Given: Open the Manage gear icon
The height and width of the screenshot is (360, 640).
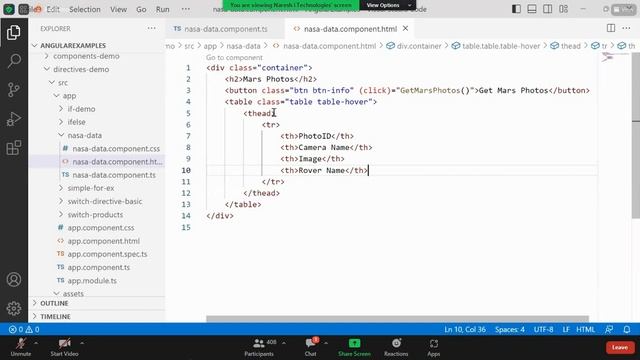Looking at the screenshot, I should (13, 308).
